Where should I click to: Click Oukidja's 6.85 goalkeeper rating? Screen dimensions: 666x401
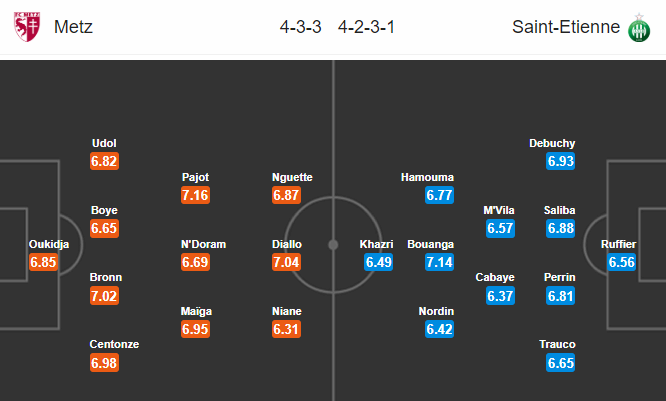pyautogui.click(x=43, y=262)
